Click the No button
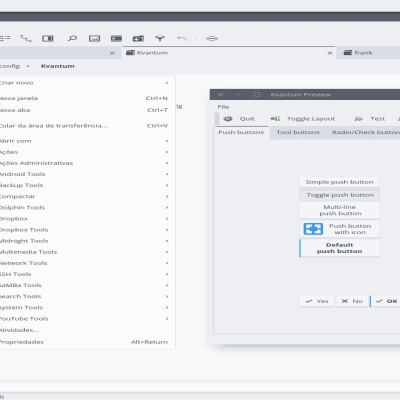 pyautogui.click(x=352, y=301)
